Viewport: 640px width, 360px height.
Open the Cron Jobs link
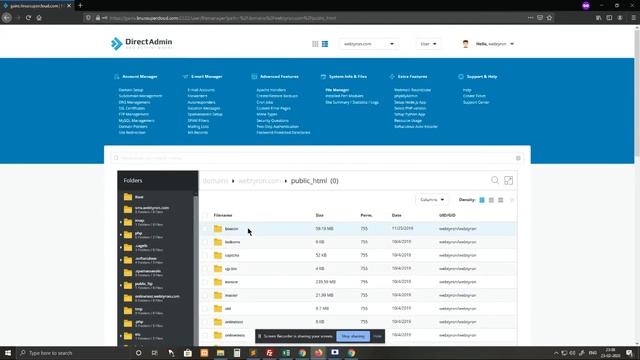coord(264,102)
